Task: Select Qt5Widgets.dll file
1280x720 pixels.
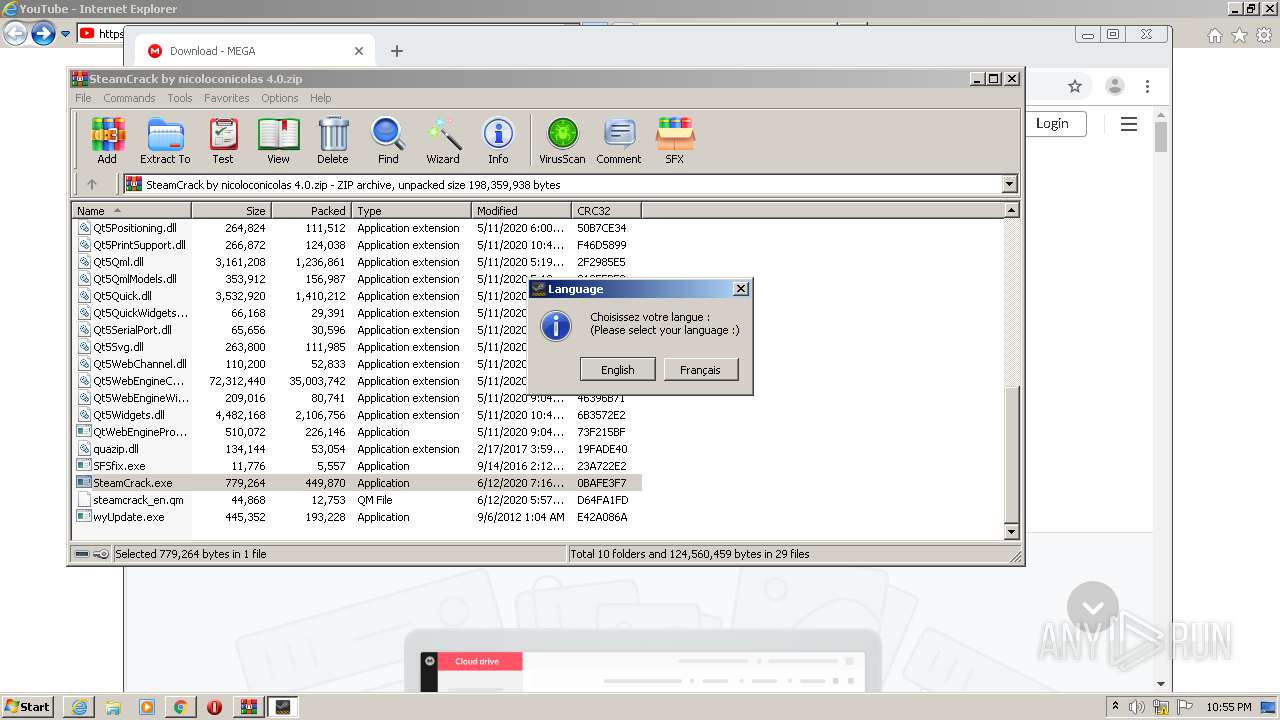Action: [x=129, y=415]
